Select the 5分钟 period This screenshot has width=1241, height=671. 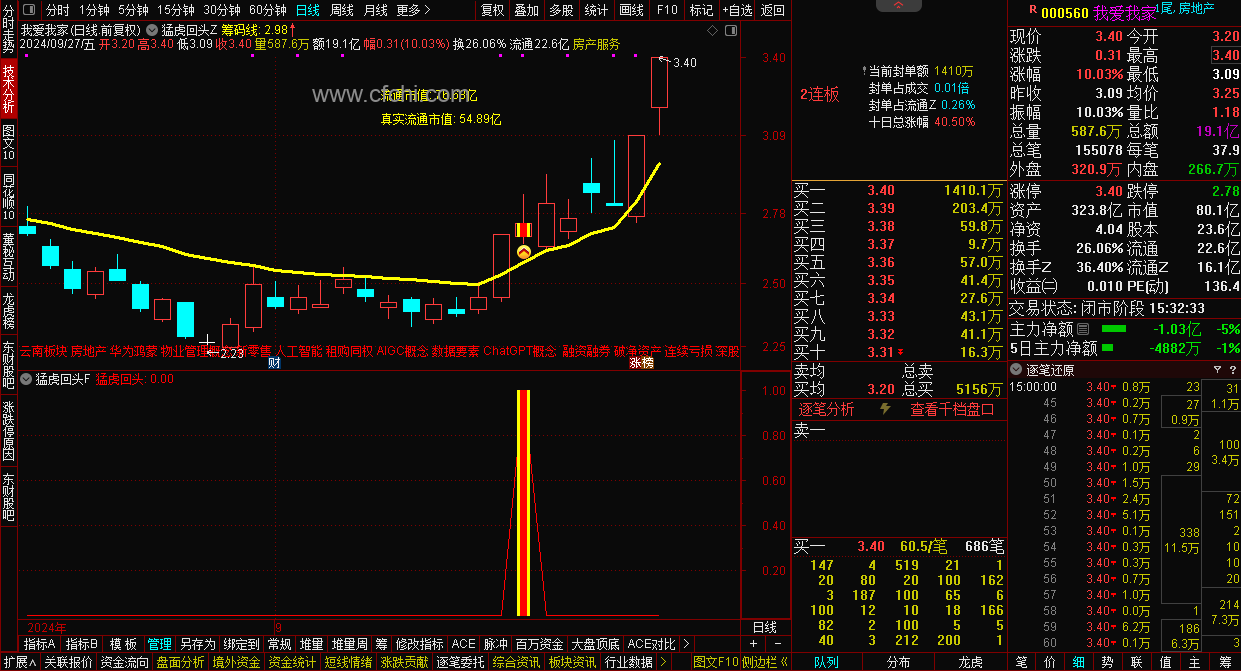133,10
